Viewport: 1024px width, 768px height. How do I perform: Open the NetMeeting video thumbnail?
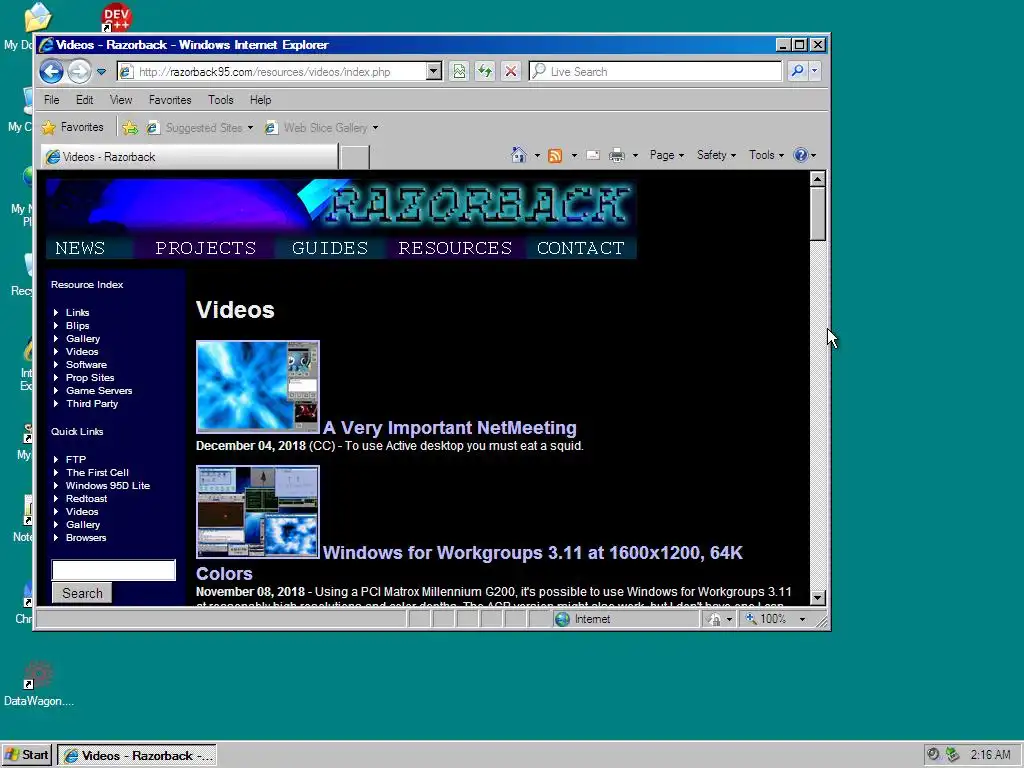pos(257,387)
